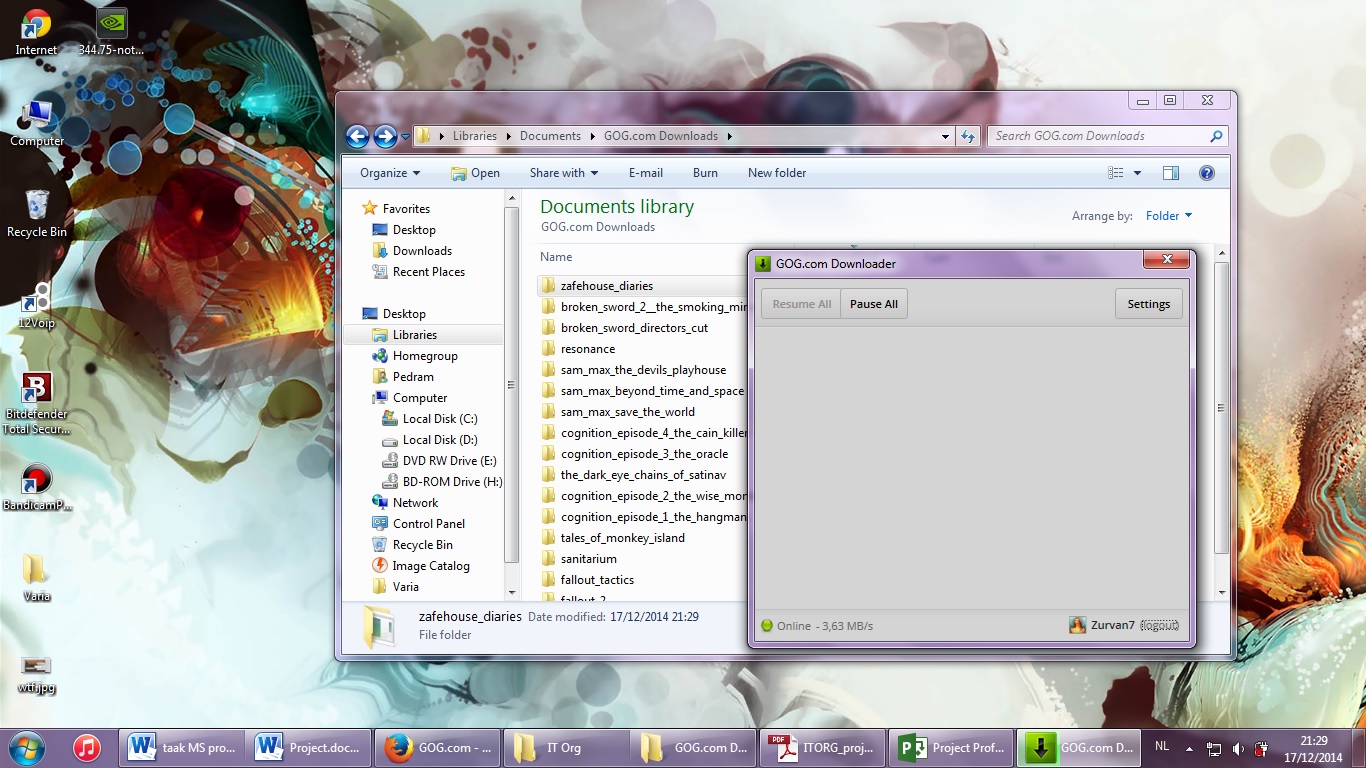The image size is (1366, 768).
Task: Open iTunes from the taskbar
Action: coord(87,747)
